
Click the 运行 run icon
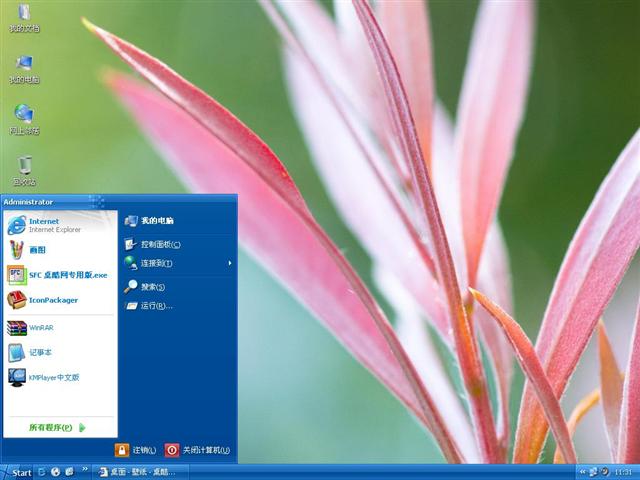click(131, 306)
